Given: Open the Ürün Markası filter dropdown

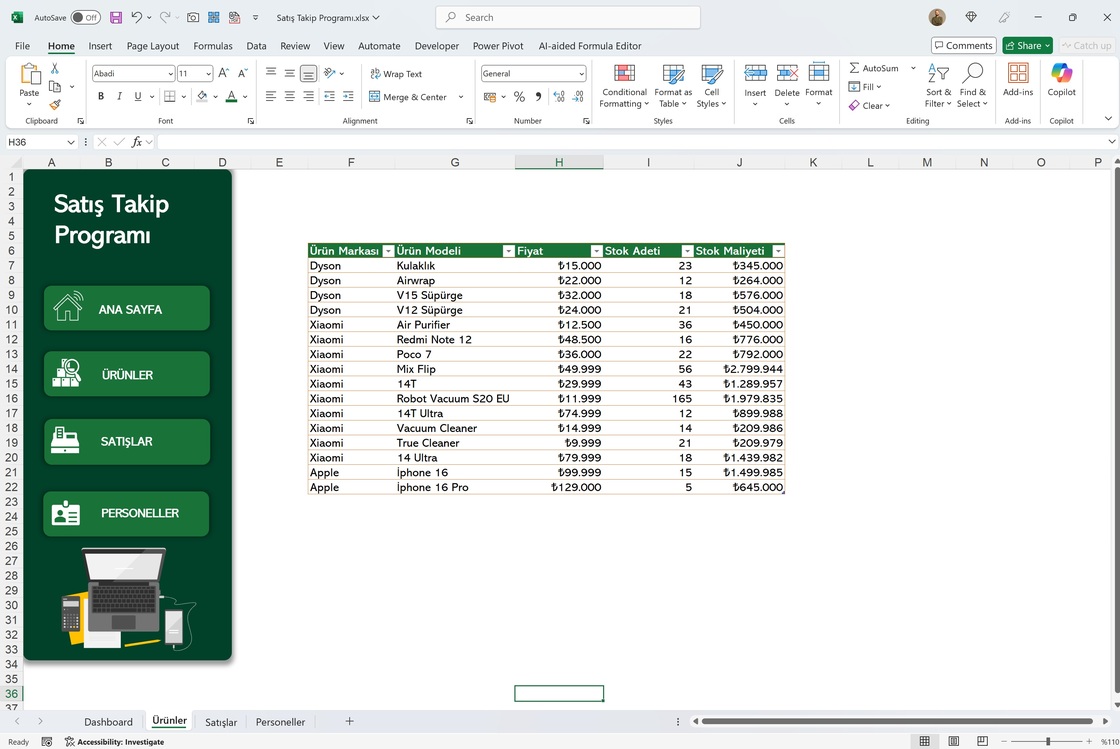Looking at the screenshot, I should tap(388, 251).
